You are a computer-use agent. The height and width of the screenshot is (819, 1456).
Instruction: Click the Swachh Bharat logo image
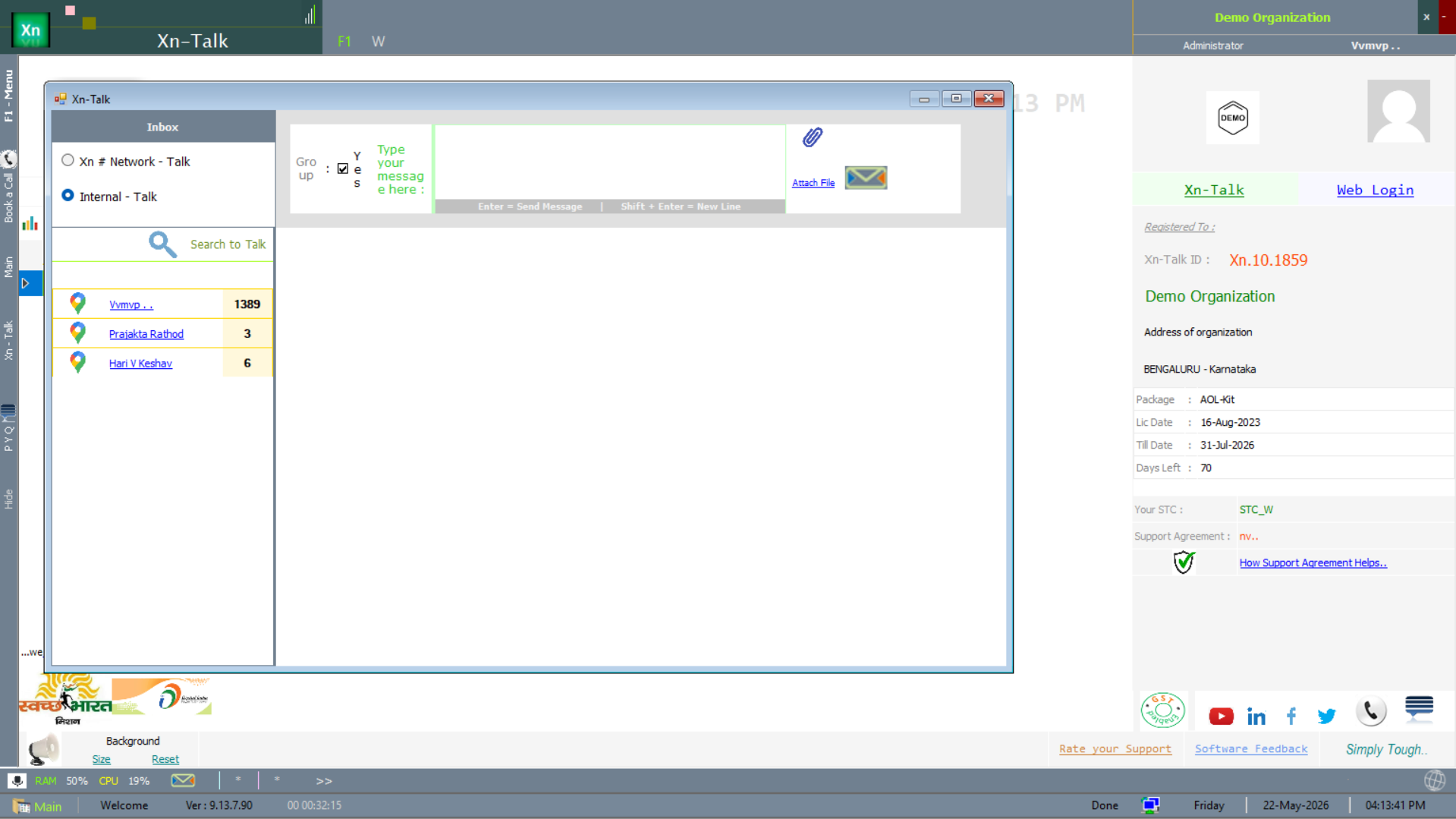pos(65,701)
